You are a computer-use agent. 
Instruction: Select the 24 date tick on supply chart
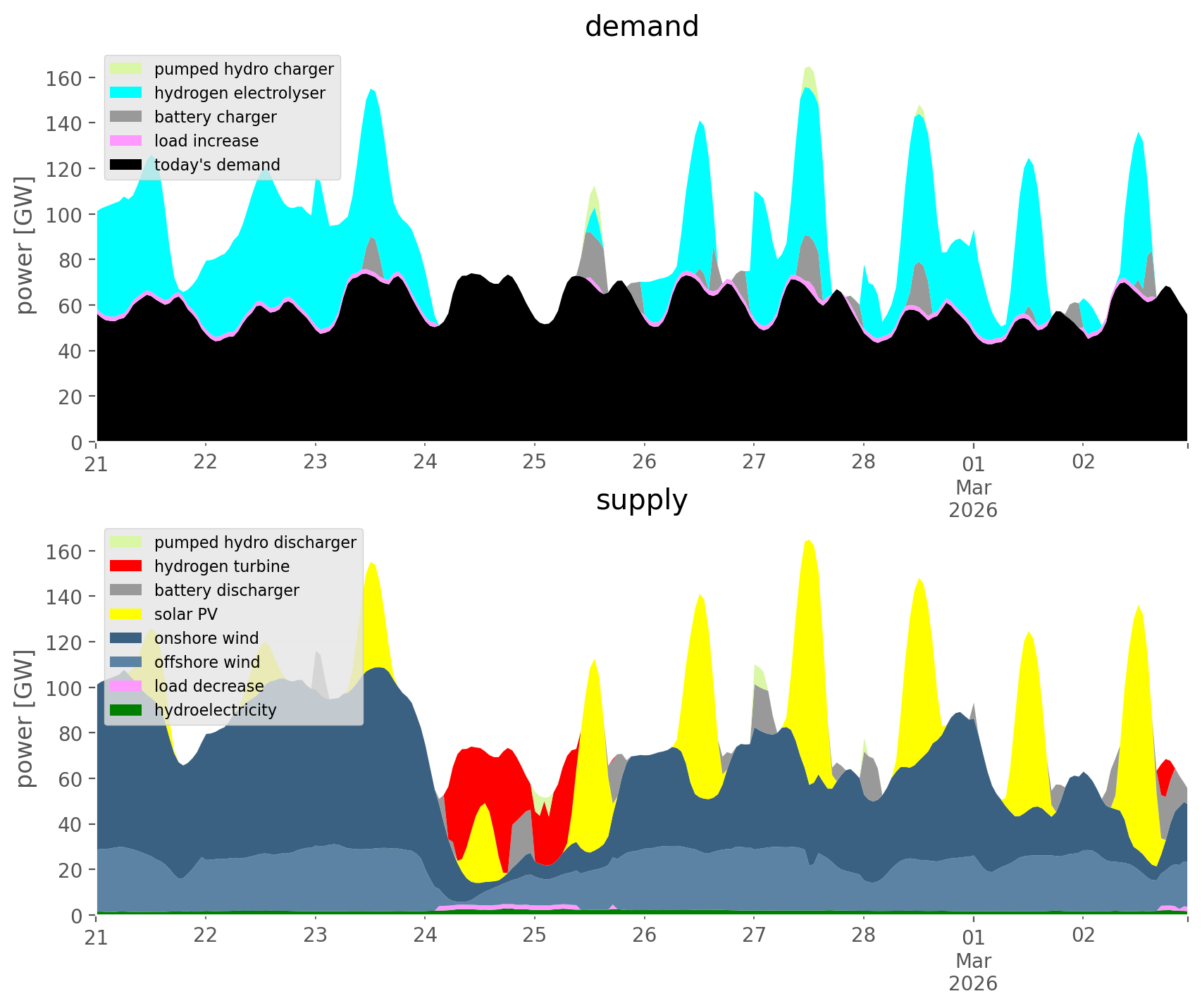(x=425, y=935)
